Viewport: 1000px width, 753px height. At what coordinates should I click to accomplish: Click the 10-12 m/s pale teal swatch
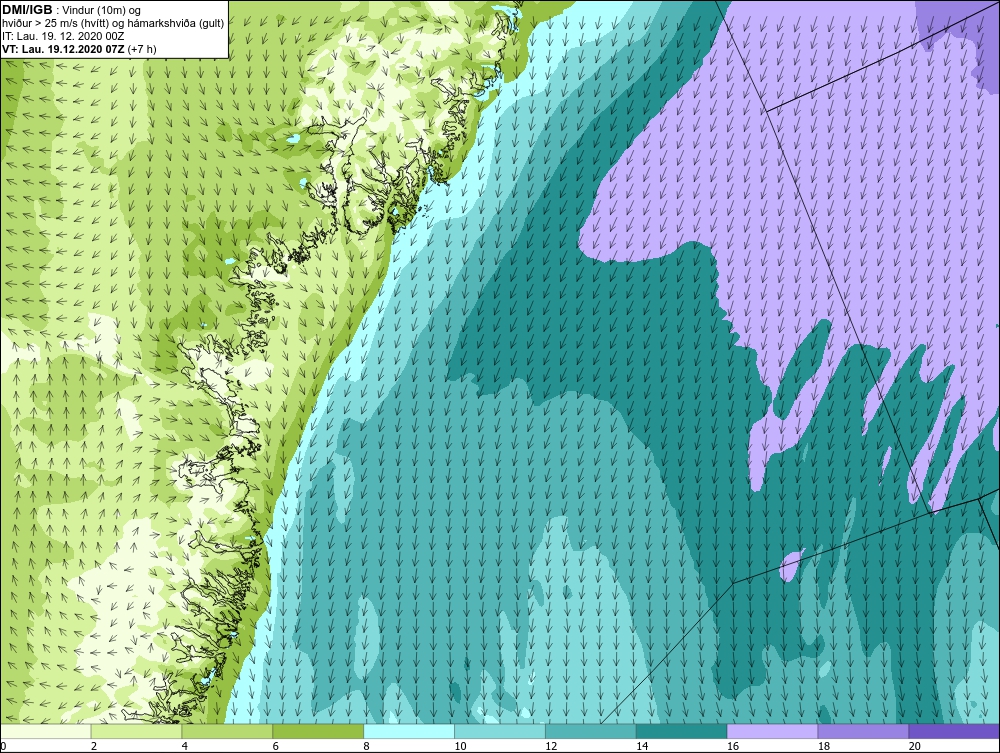tap(500, 731)
